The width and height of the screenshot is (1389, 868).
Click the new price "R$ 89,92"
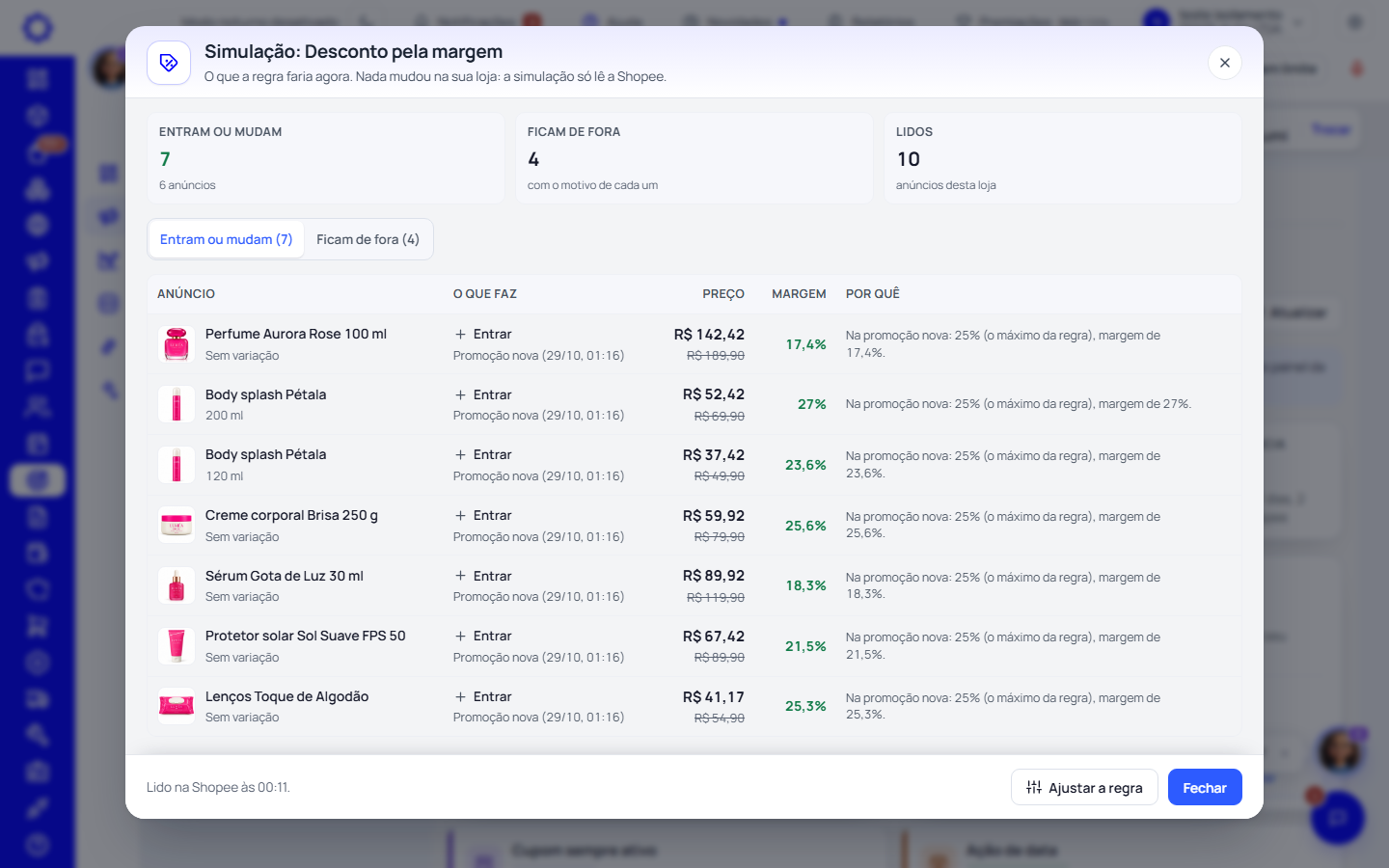click(714, 576)
